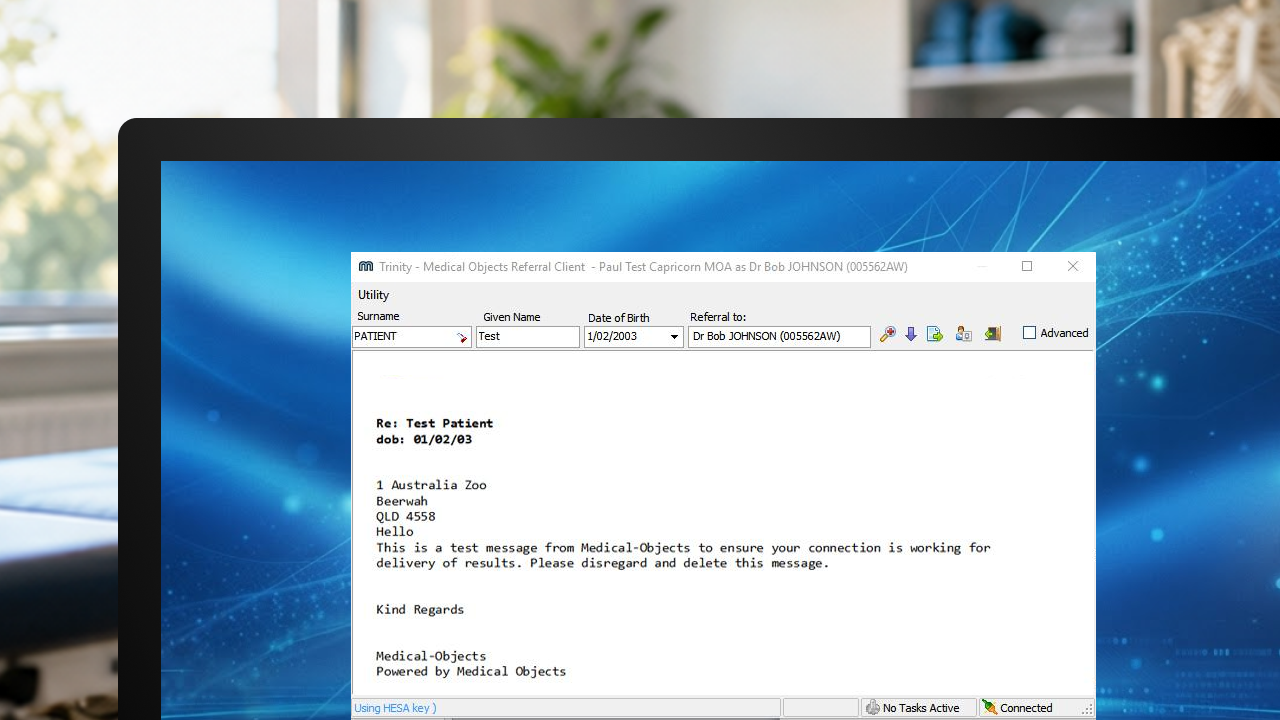Click the 'Connected' status text

click(1026, 708)
